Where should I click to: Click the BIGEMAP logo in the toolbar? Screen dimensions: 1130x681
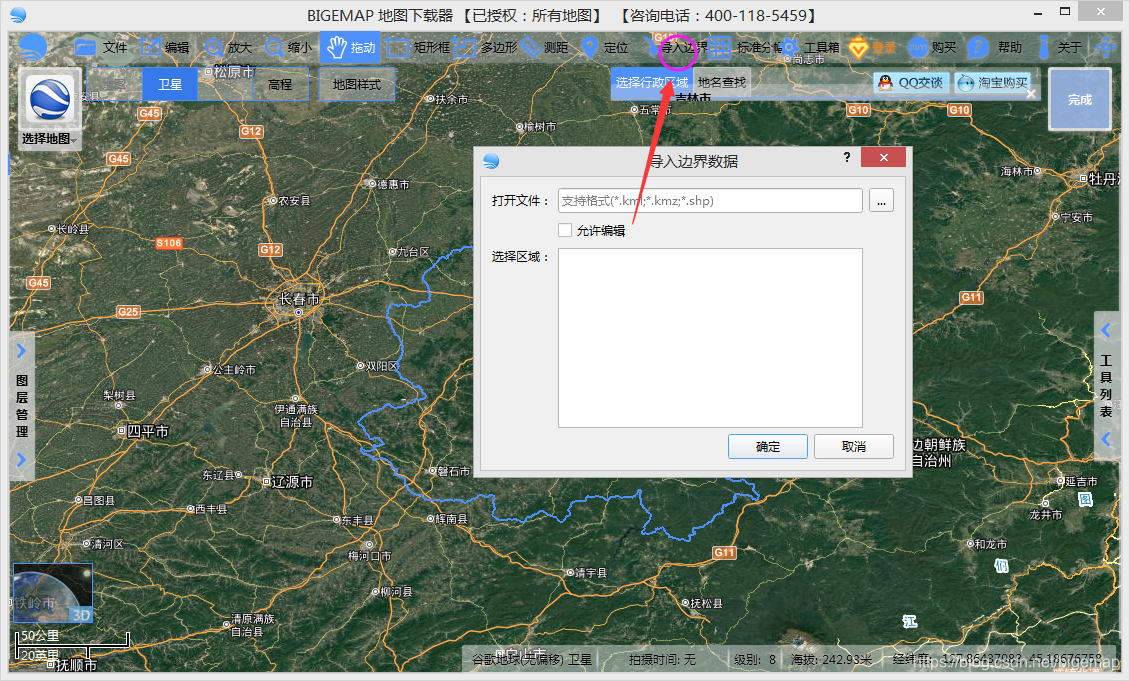(x=32, y=48)
